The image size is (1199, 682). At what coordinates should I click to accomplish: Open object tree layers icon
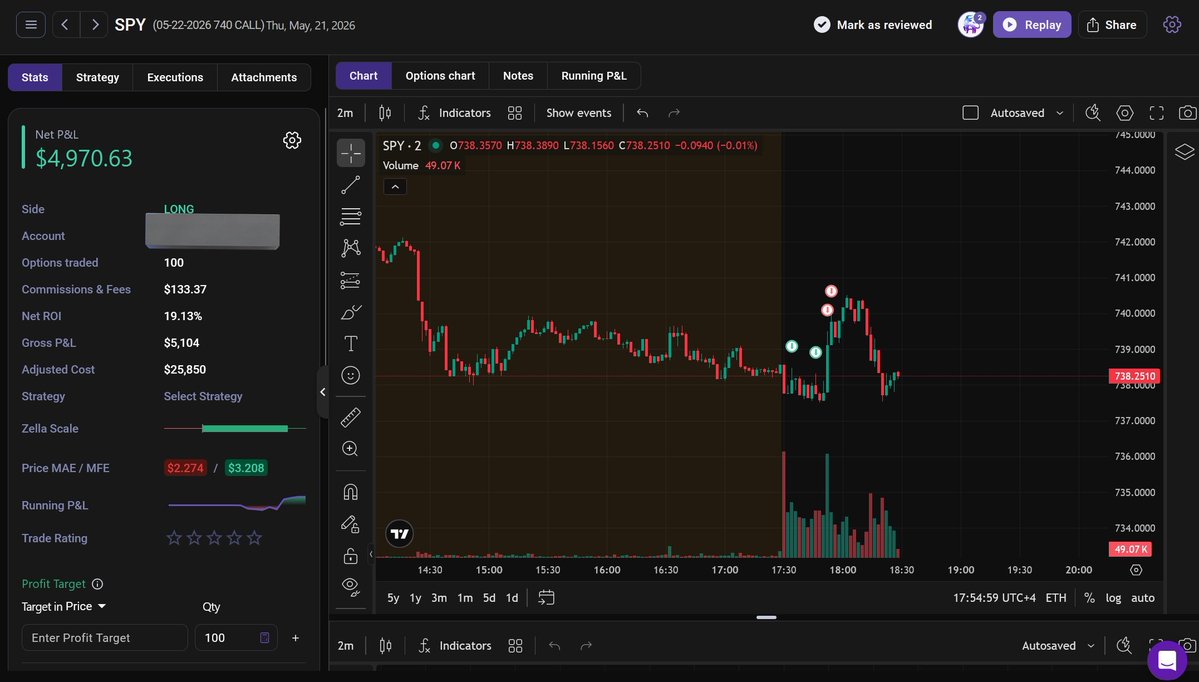pos(1184,151)
